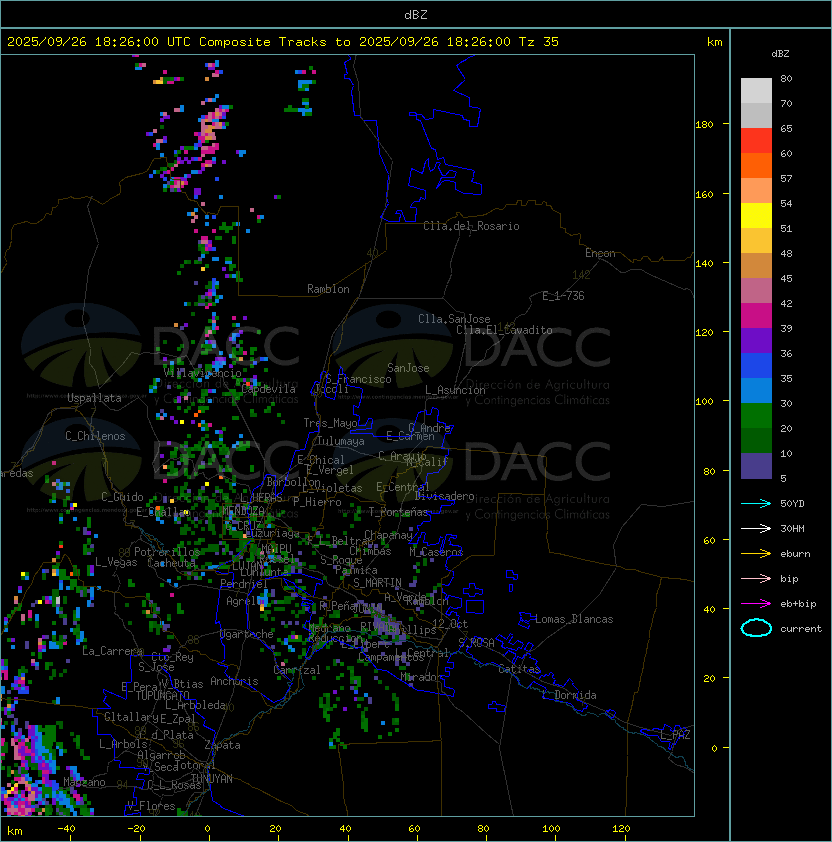Select the light gray 70-80 dBZ swatch

point(756,91)
